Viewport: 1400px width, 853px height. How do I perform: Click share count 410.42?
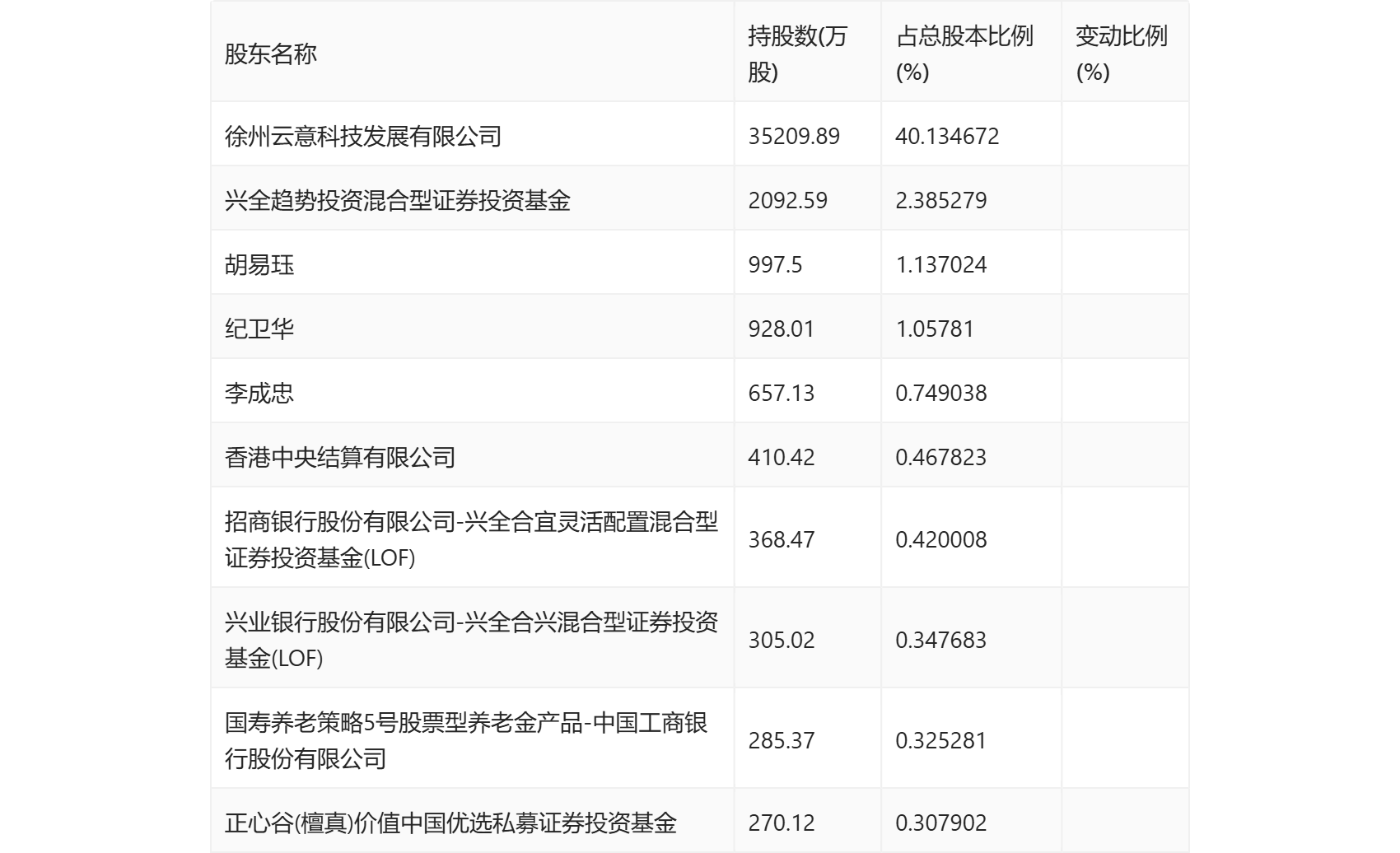coord(782,457)
